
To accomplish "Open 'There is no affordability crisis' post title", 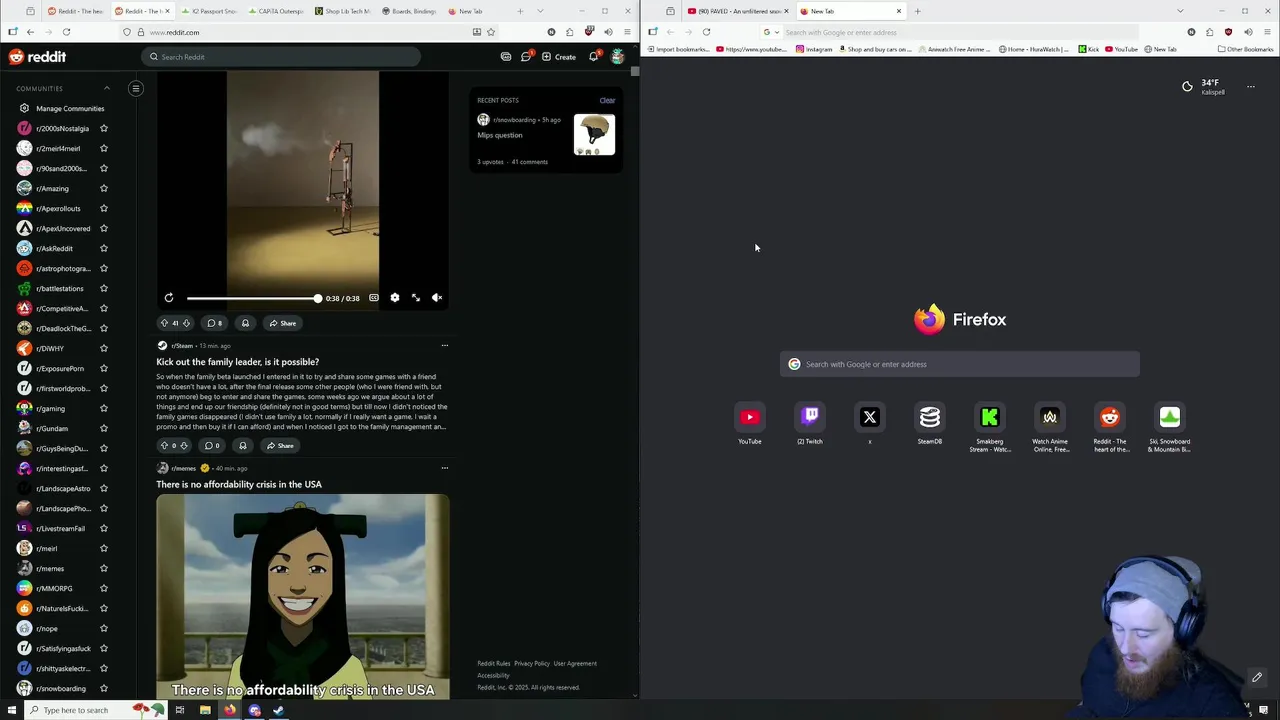I will [239, 484].
